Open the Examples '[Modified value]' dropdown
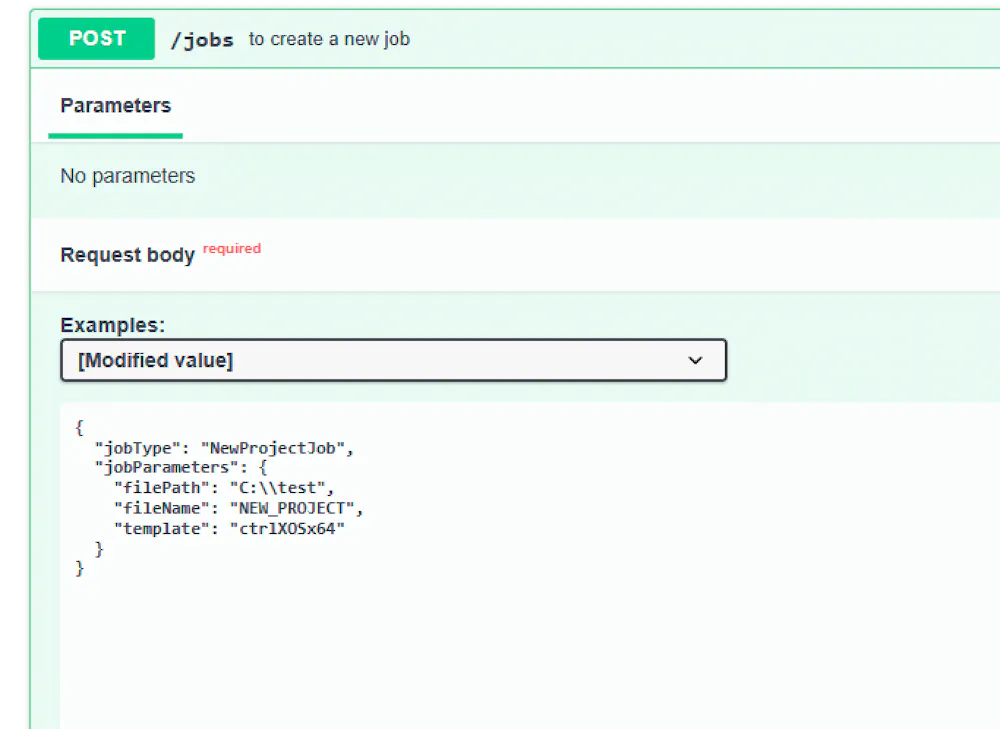The width and height of the screenshot is (1000, 729). coord(393,360)
